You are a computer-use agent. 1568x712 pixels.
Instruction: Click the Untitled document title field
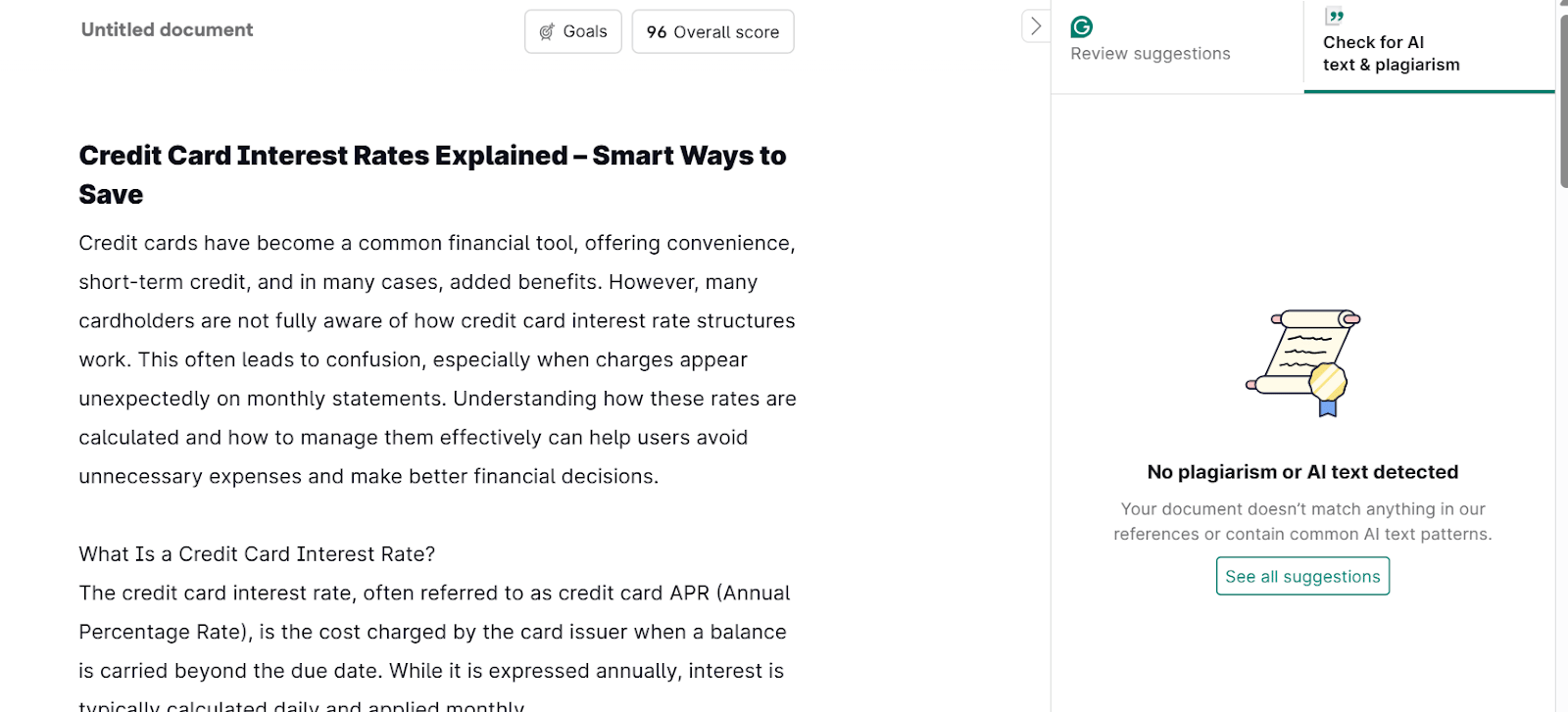coord(167,30)
